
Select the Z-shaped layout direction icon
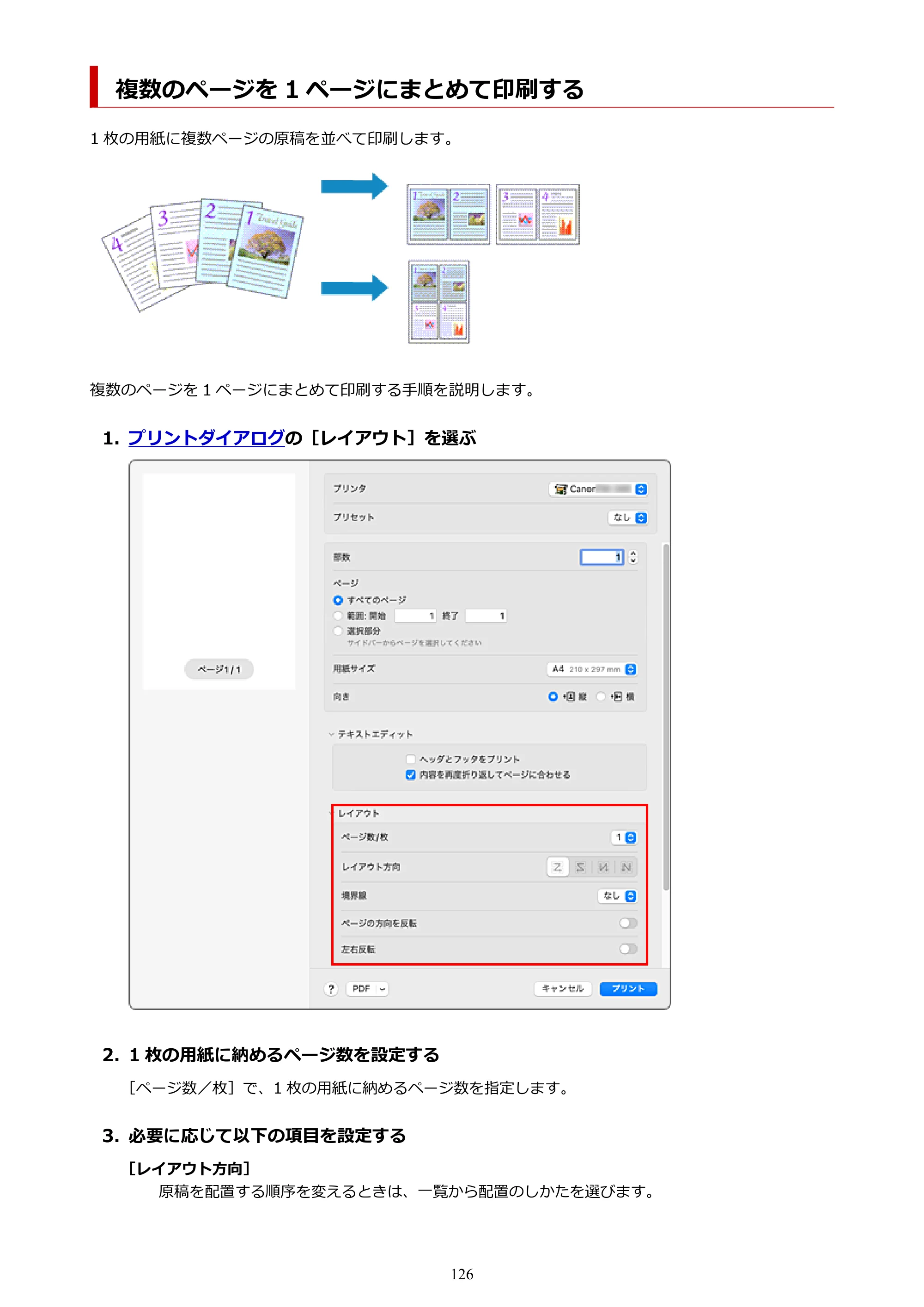pyautogui.click(x=557, y=867)
